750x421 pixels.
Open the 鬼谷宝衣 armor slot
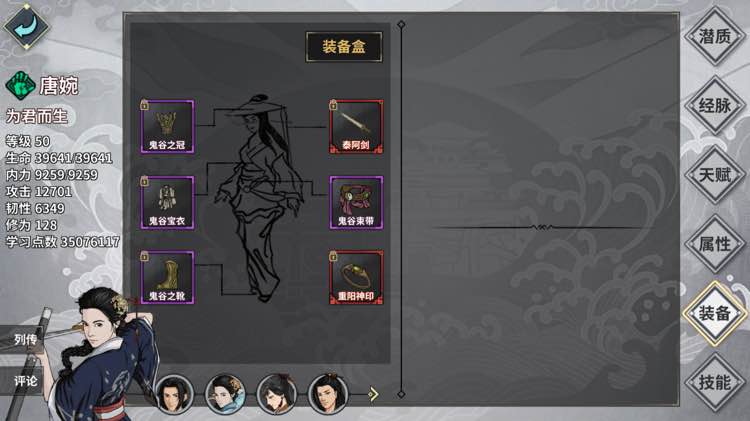click(x=167, y=203)
